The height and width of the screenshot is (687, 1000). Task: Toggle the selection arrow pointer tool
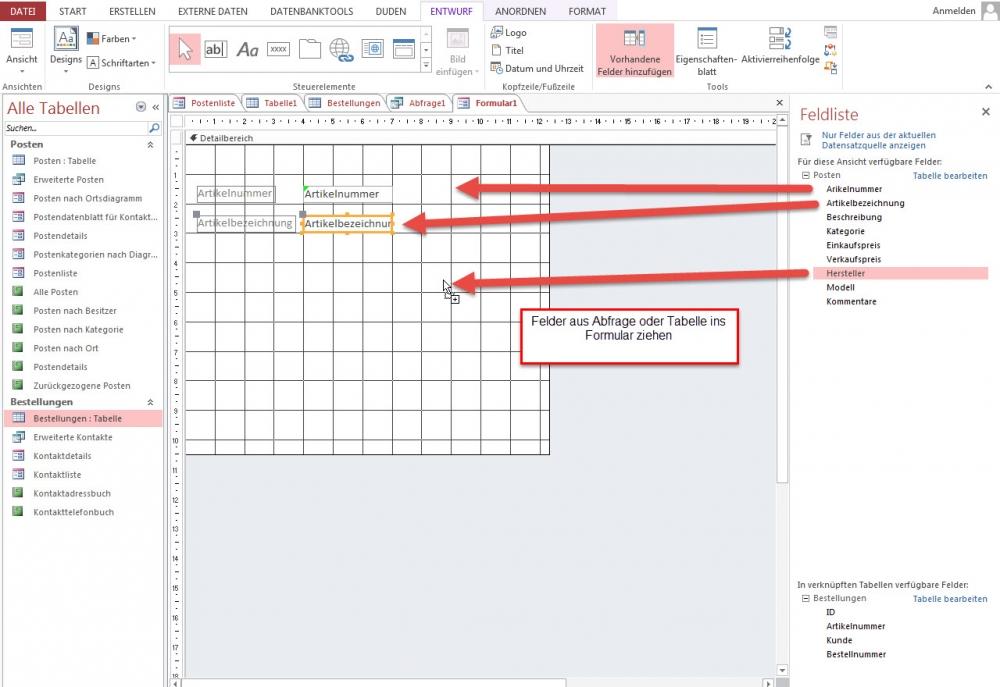click(x=185, y=49)
